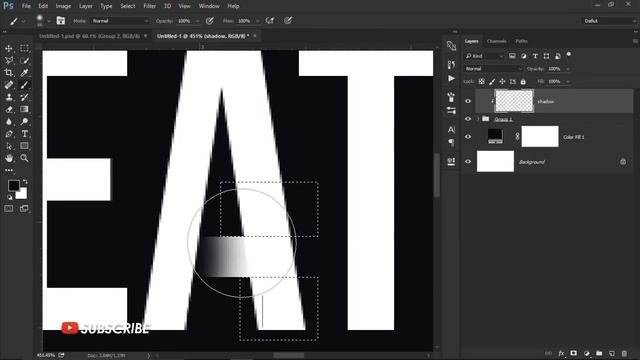The height and width of the screenshot is (360, 640).
Task: Toggle Quick Mask mode
Action: [x=9, y=209]
